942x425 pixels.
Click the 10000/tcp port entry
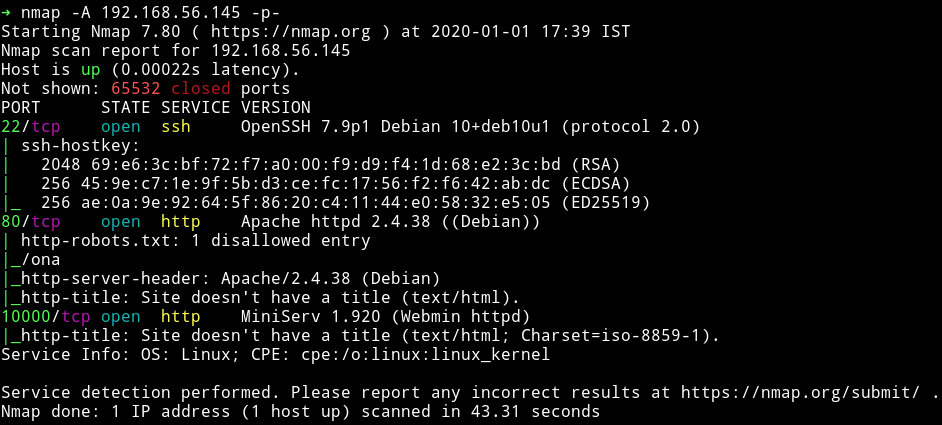point(46,317)
